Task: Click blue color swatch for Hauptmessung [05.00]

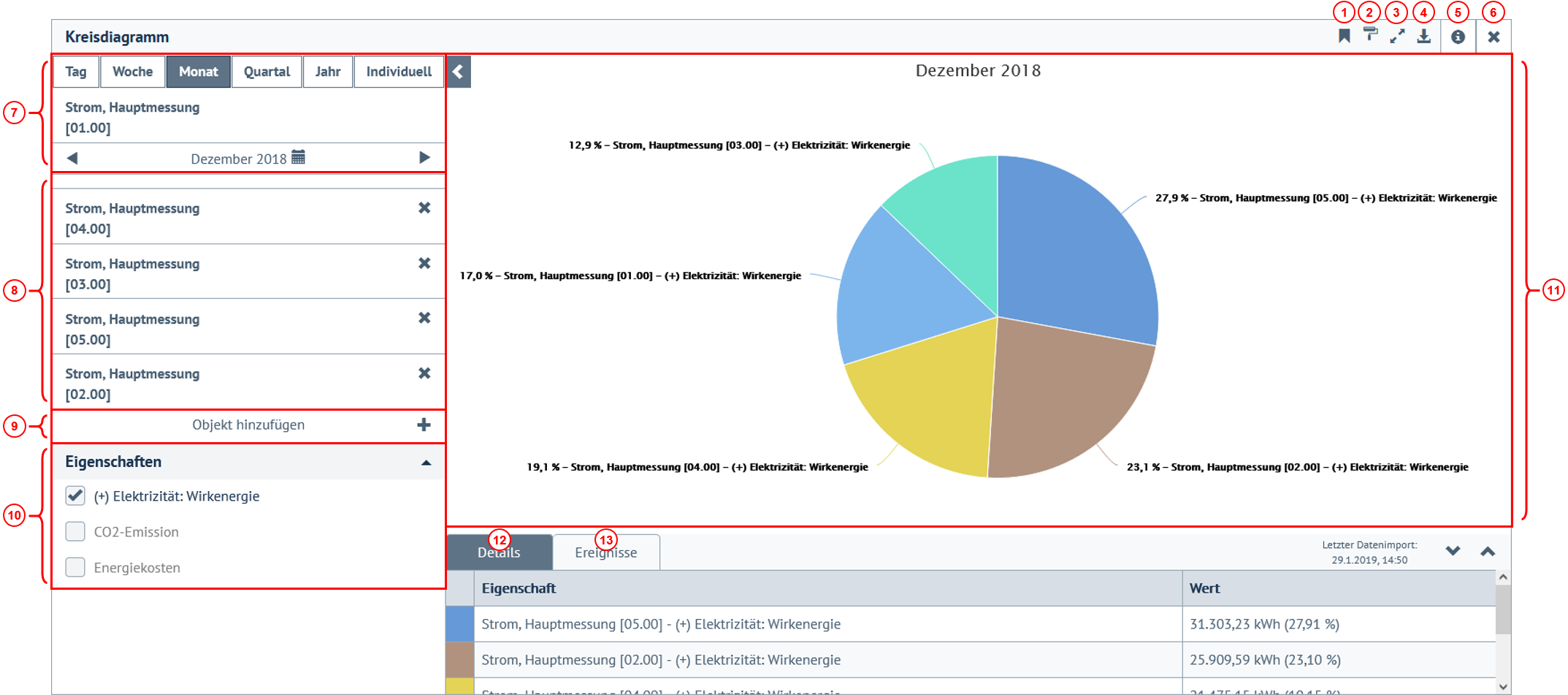Action: point(459,624)
